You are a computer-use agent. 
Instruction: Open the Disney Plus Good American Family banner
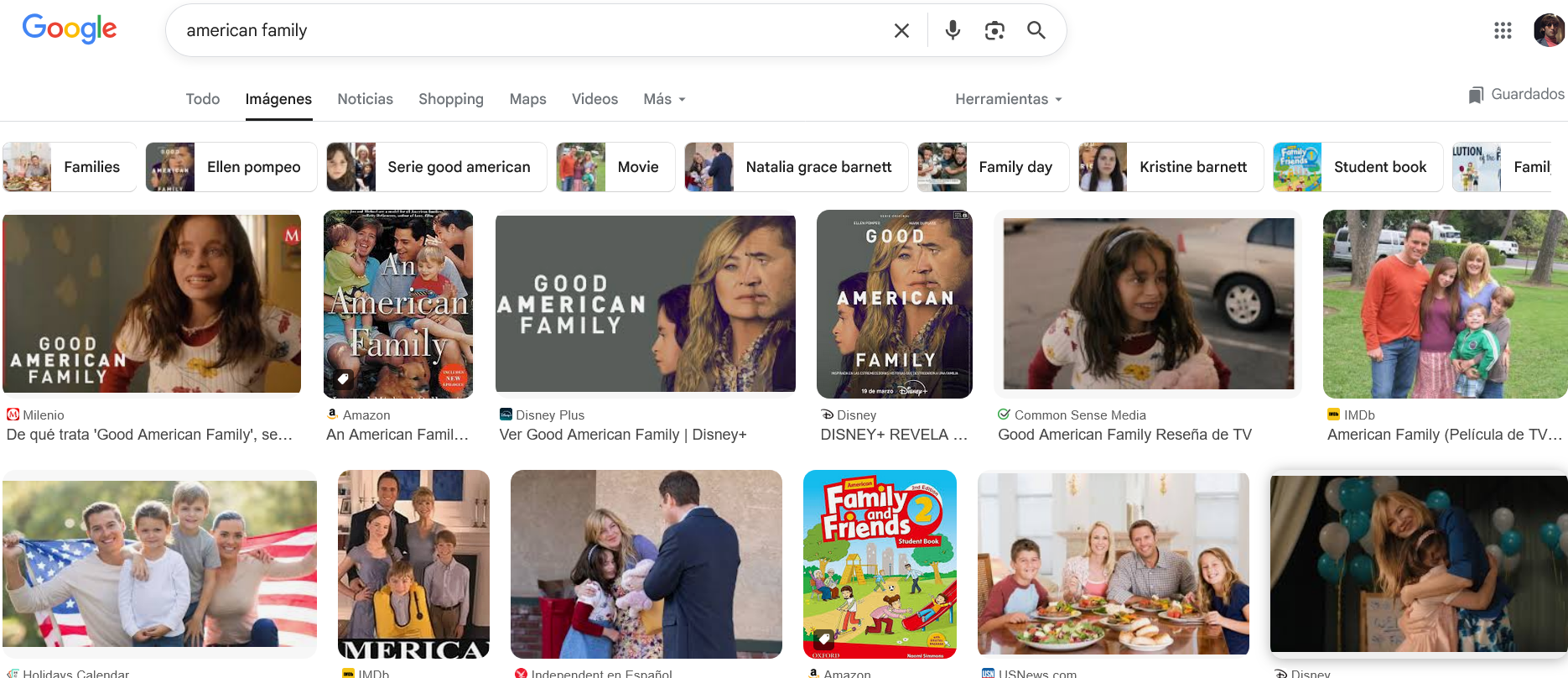[646, 304]
